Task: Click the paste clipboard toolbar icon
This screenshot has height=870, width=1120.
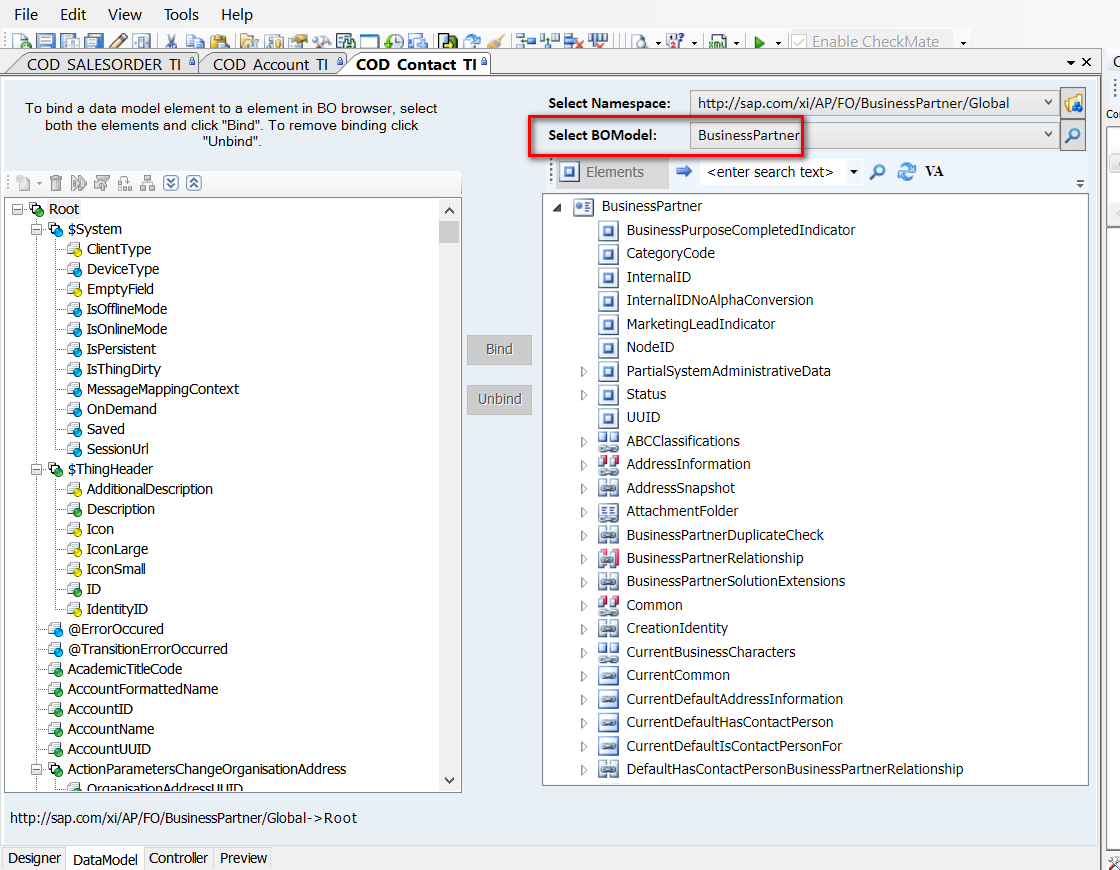Action: [x=220, y=41]
